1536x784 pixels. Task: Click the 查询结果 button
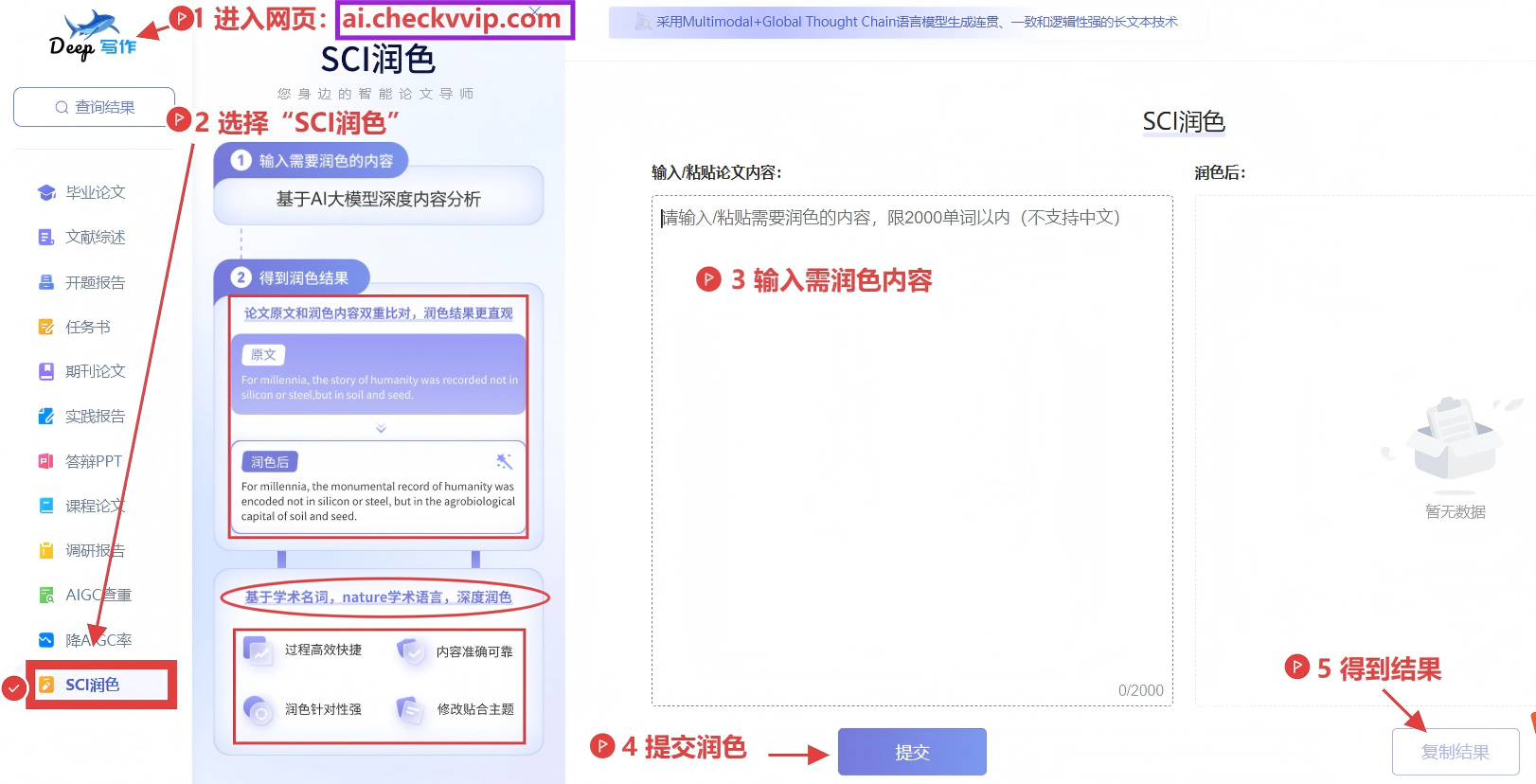[94, 107]
